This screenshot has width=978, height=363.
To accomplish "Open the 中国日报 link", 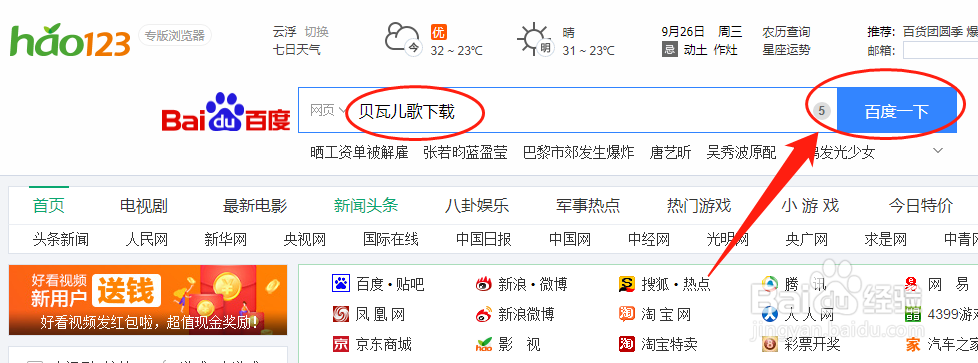I will coord(484,239).
